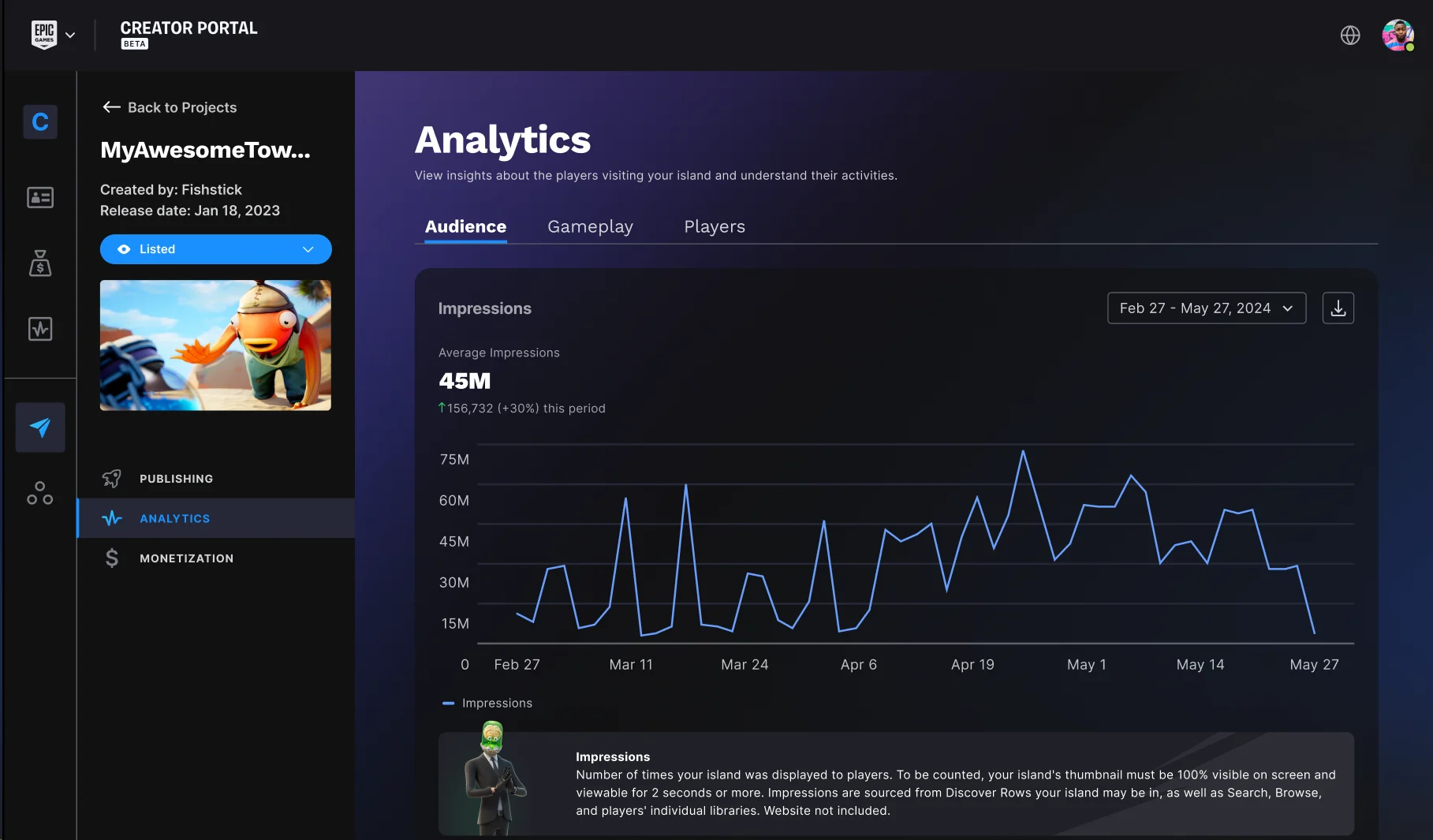Switch to the Players tab

tap(715, 226)
